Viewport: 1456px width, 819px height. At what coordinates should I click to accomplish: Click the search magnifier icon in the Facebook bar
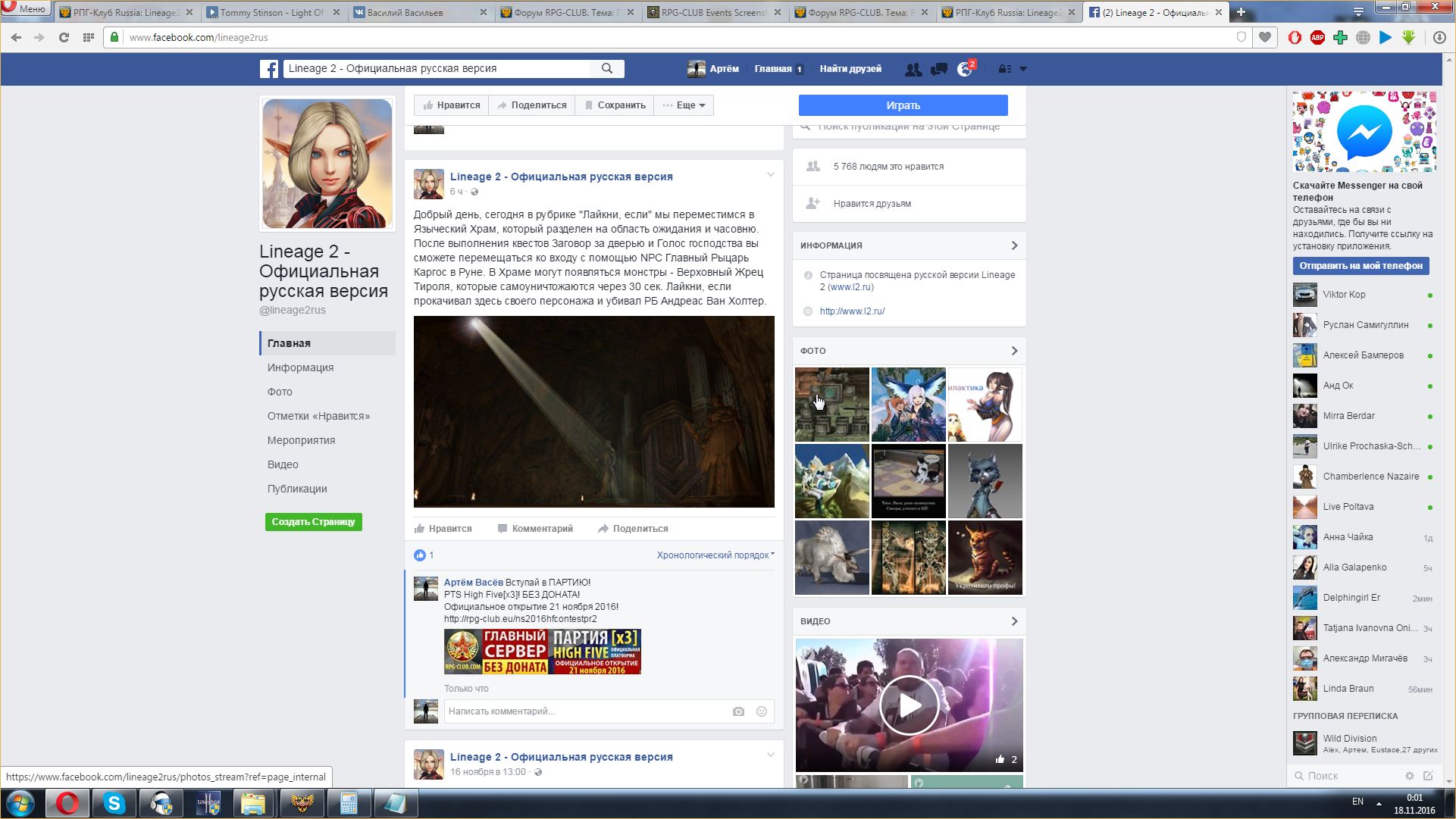coord(607,68)
